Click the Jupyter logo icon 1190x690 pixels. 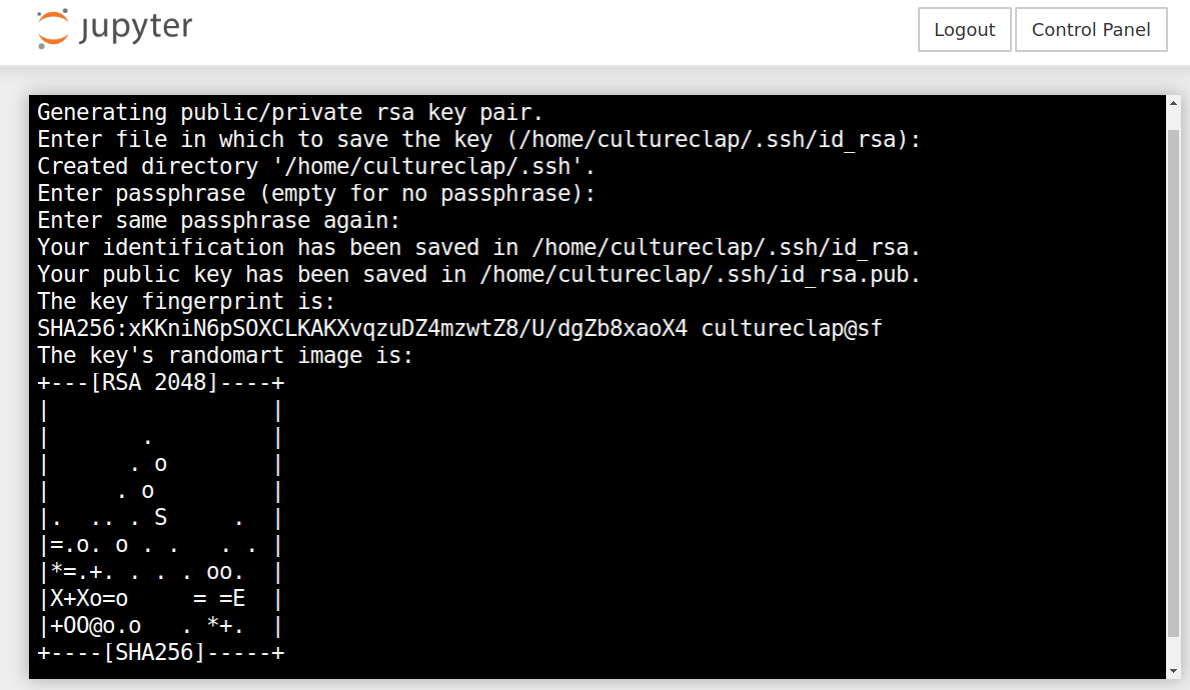click(x=54, y=29)
